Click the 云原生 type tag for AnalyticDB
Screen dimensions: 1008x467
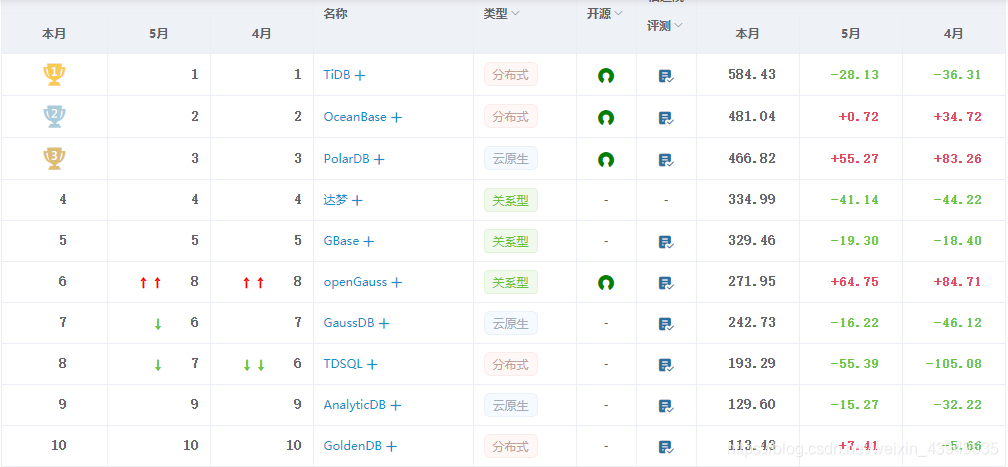tap(510, 405)
